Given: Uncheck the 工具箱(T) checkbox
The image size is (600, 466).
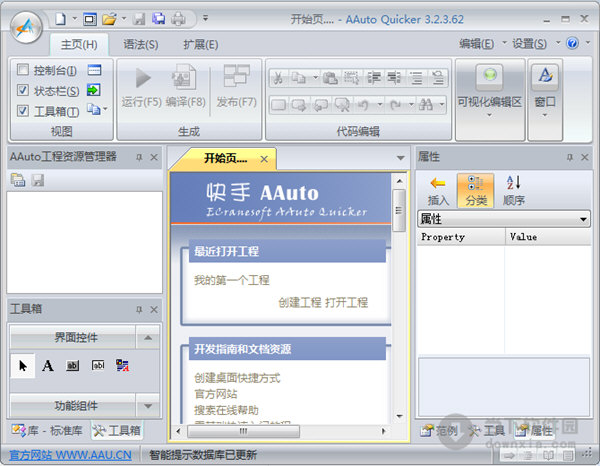Looking at the screenshot, I should (23, 111).
